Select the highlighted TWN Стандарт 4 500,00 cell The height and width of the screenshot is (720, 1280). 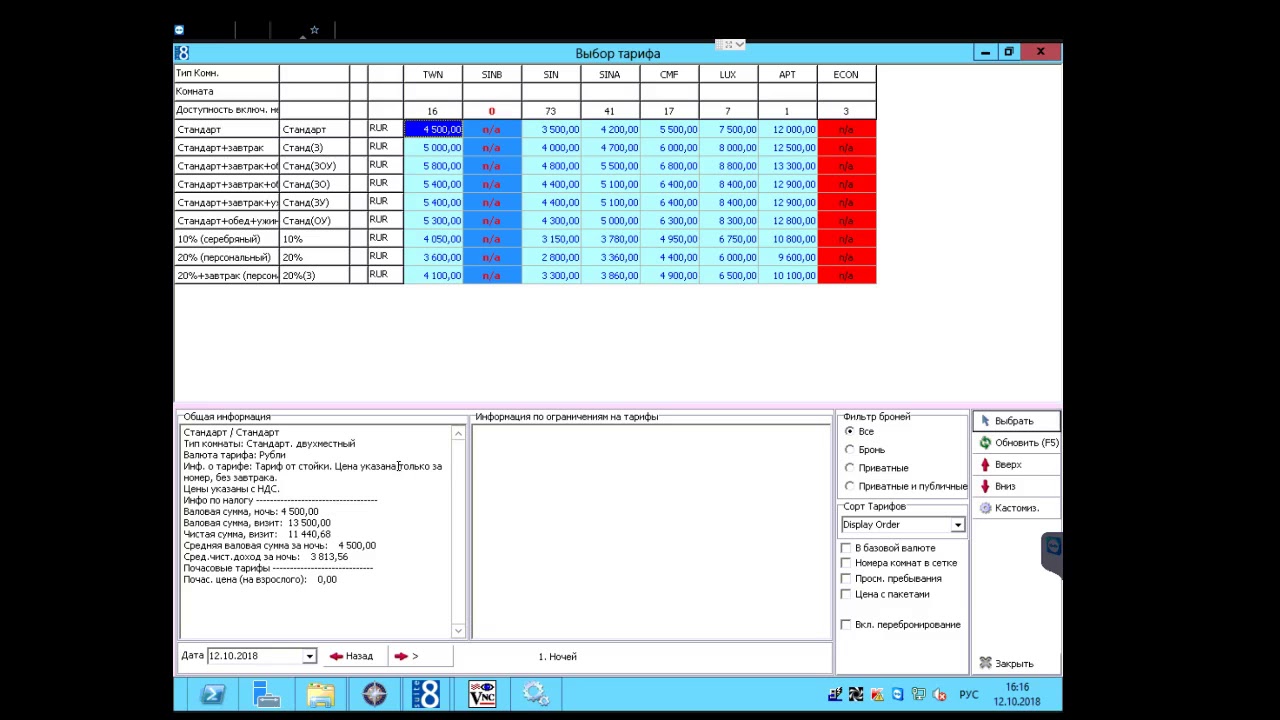433,129
